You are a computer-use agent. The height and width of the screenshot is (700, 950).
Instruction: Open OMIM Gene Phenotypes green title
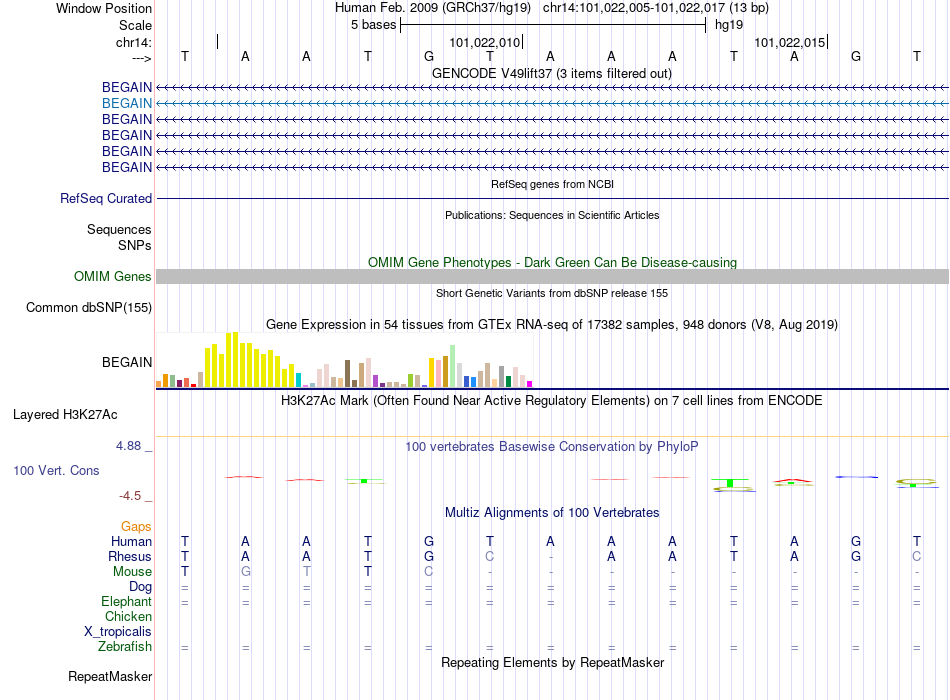pos(553,262)
